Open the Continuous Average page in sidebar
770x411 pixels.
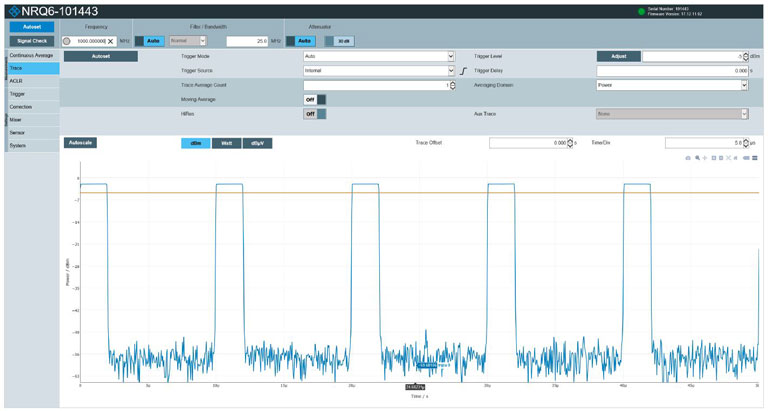31,55
